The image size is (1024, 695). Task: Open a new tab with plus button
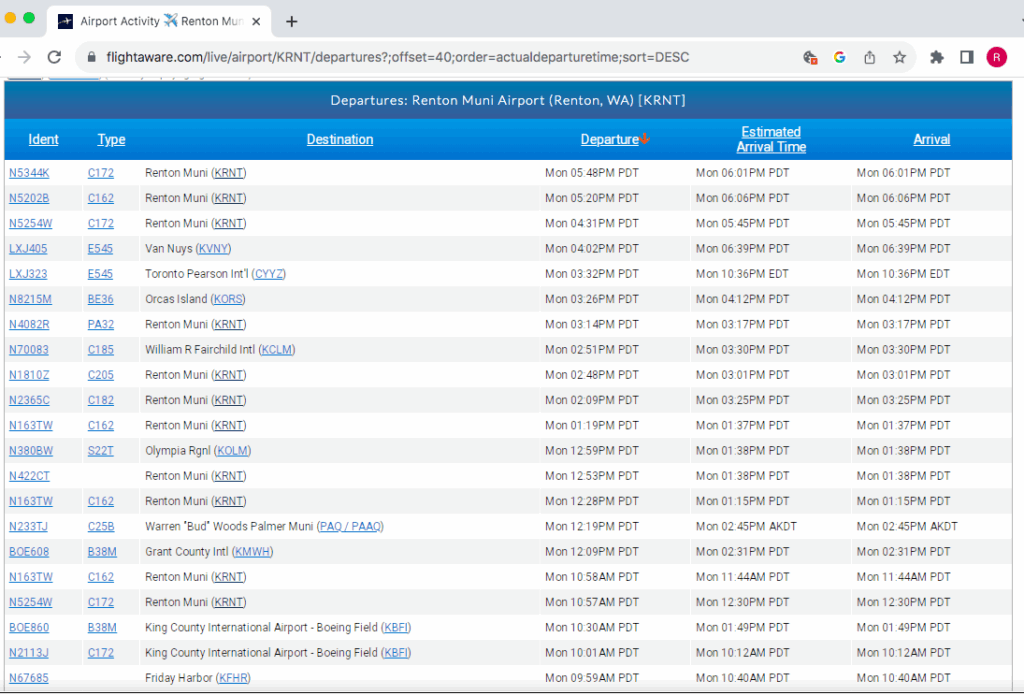292,21
